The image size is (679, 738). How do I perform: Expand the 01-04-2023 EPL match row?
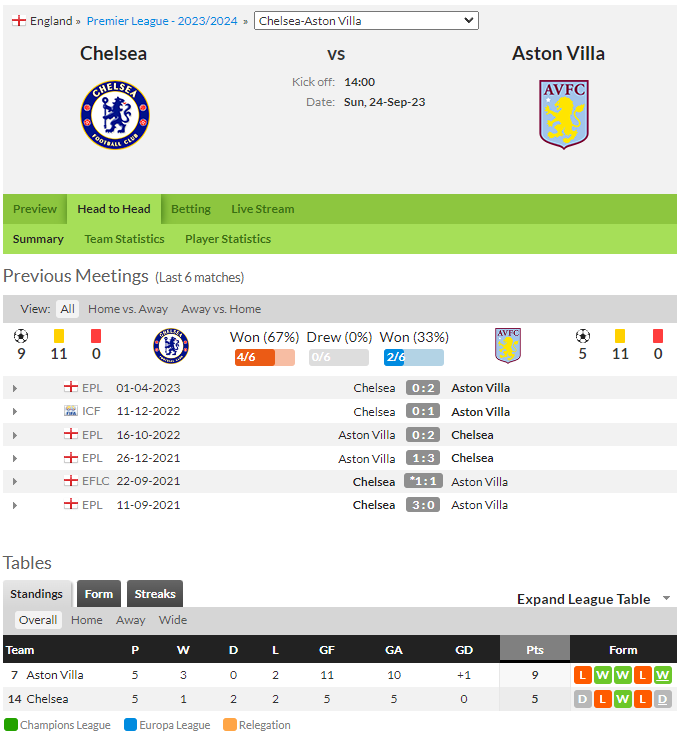pos(15,388)
